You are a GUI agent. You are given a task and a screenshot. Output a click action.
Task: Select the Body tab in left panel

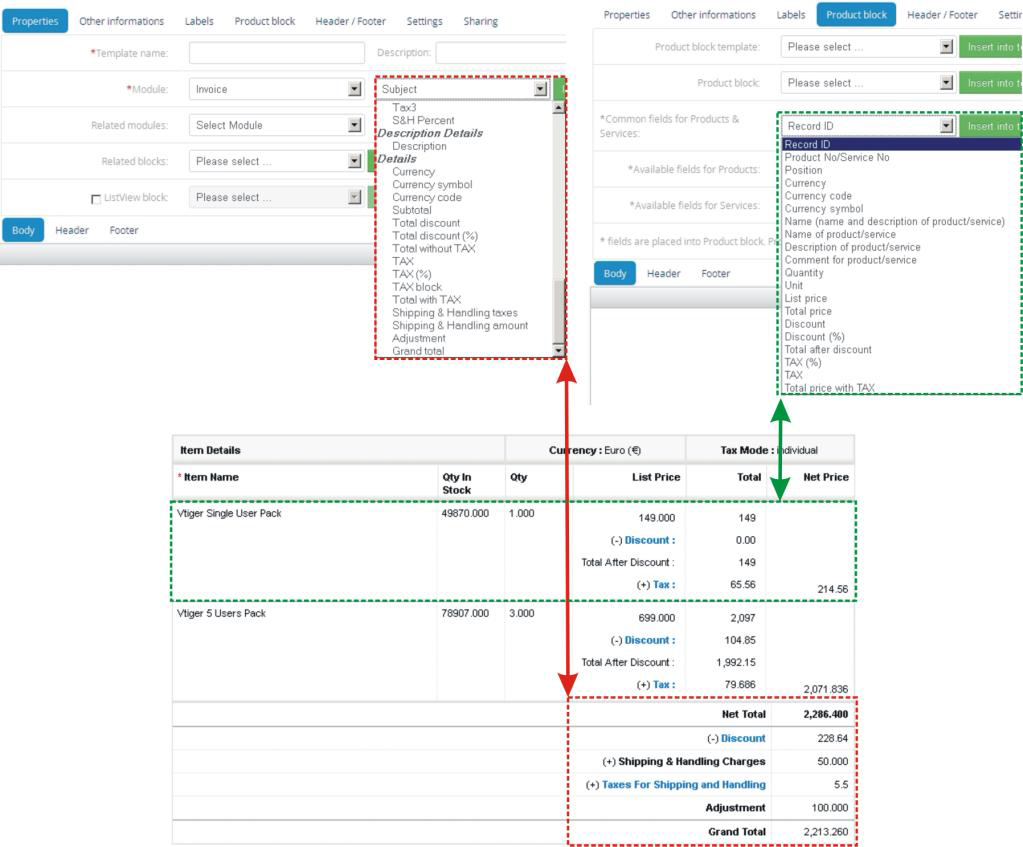point(23,230)
